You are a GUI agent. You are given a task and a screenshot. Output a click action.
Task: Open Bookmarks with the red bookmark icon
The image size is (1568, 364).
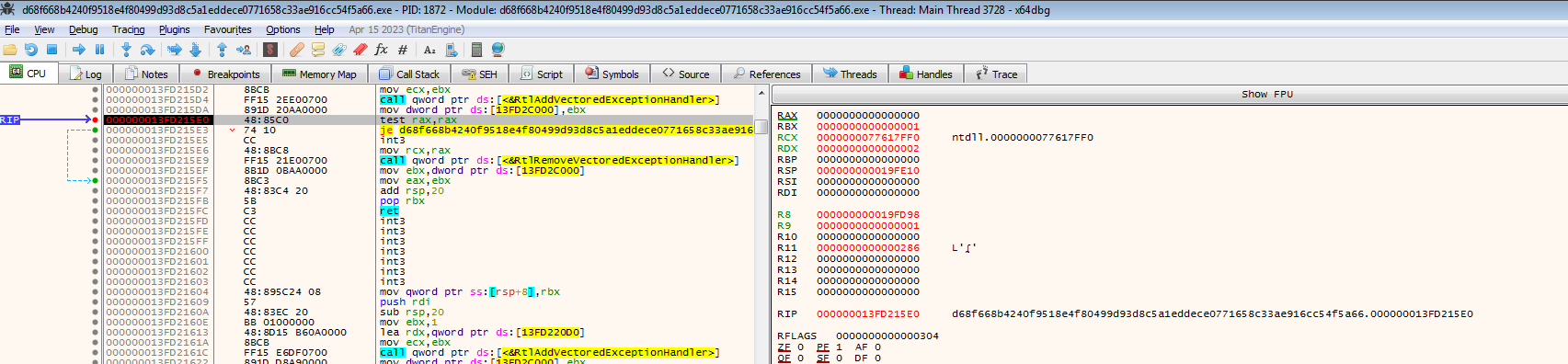(360, 50)
